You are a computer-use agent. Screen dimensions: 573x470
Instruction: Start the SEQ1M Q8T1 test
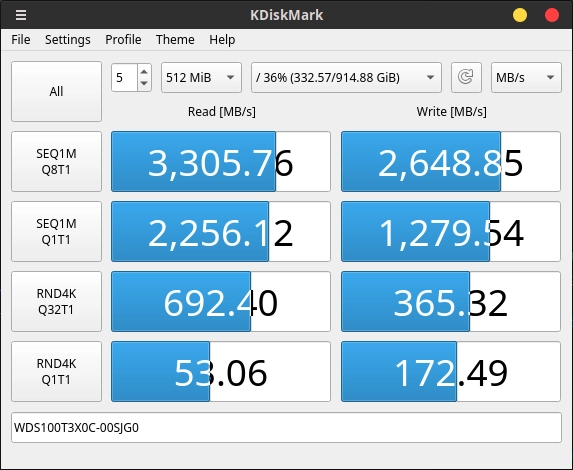56,162
